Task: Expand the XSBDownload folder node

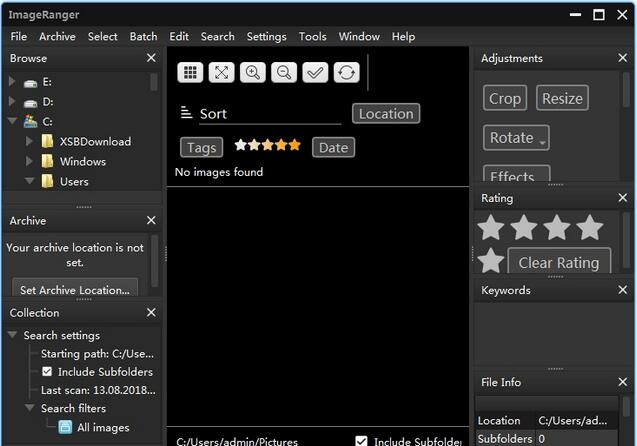Action: (29, 141)
